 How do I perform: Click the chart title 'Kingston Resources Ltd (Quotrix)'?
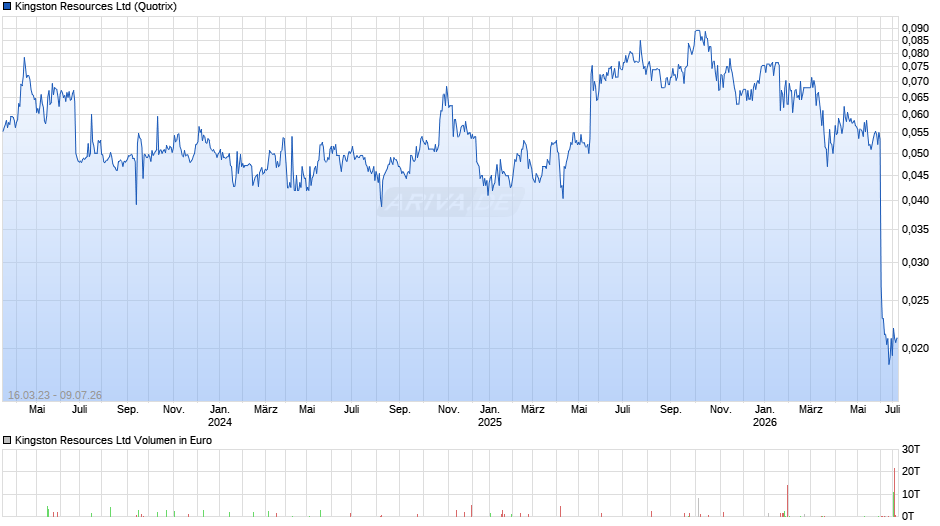click(x=96, y=7)
